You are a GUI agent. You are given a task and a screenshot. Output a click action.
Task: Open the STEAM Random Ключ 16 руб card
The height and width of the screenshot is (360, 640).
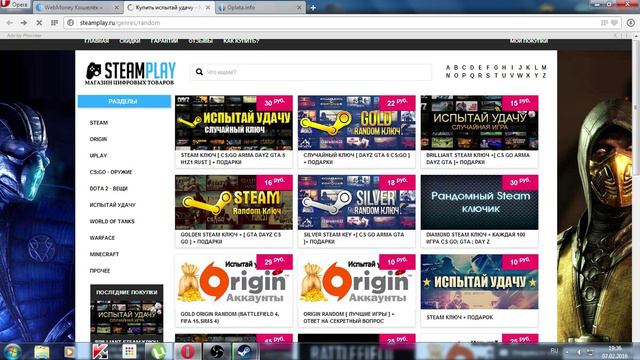234,211
